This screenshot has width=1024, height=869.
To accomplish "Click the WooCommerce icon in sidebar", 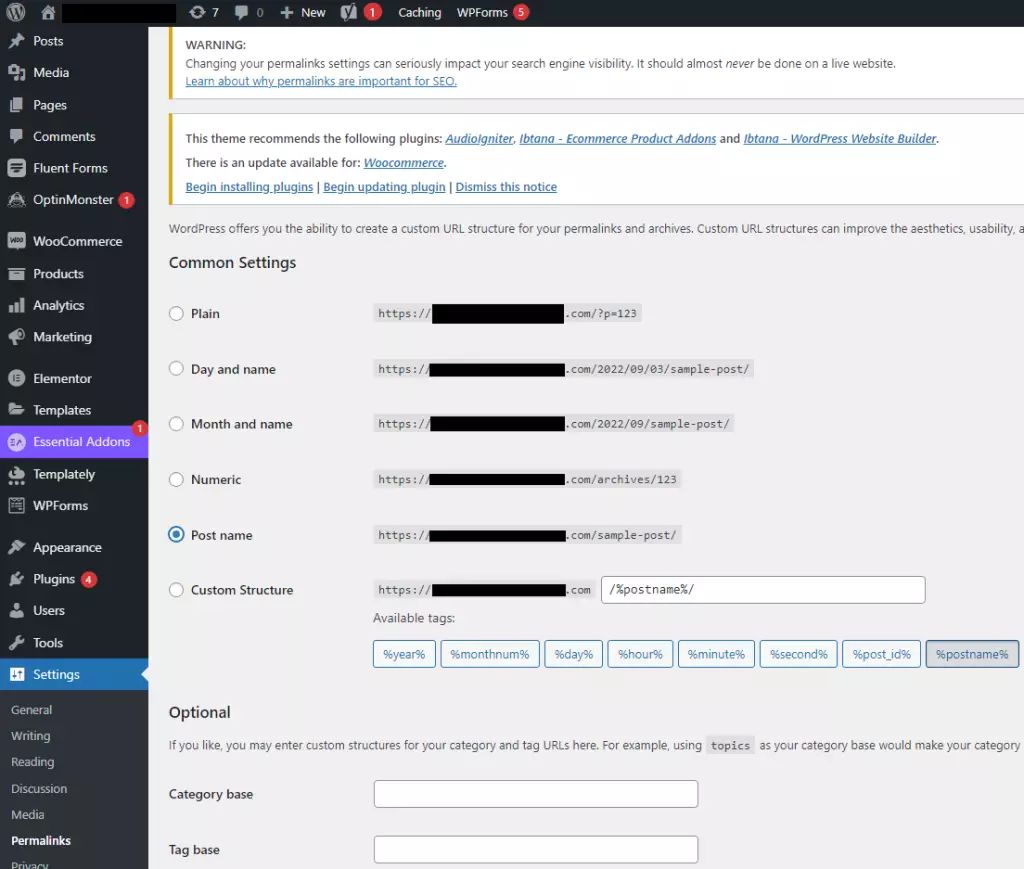I will point(16,241).
